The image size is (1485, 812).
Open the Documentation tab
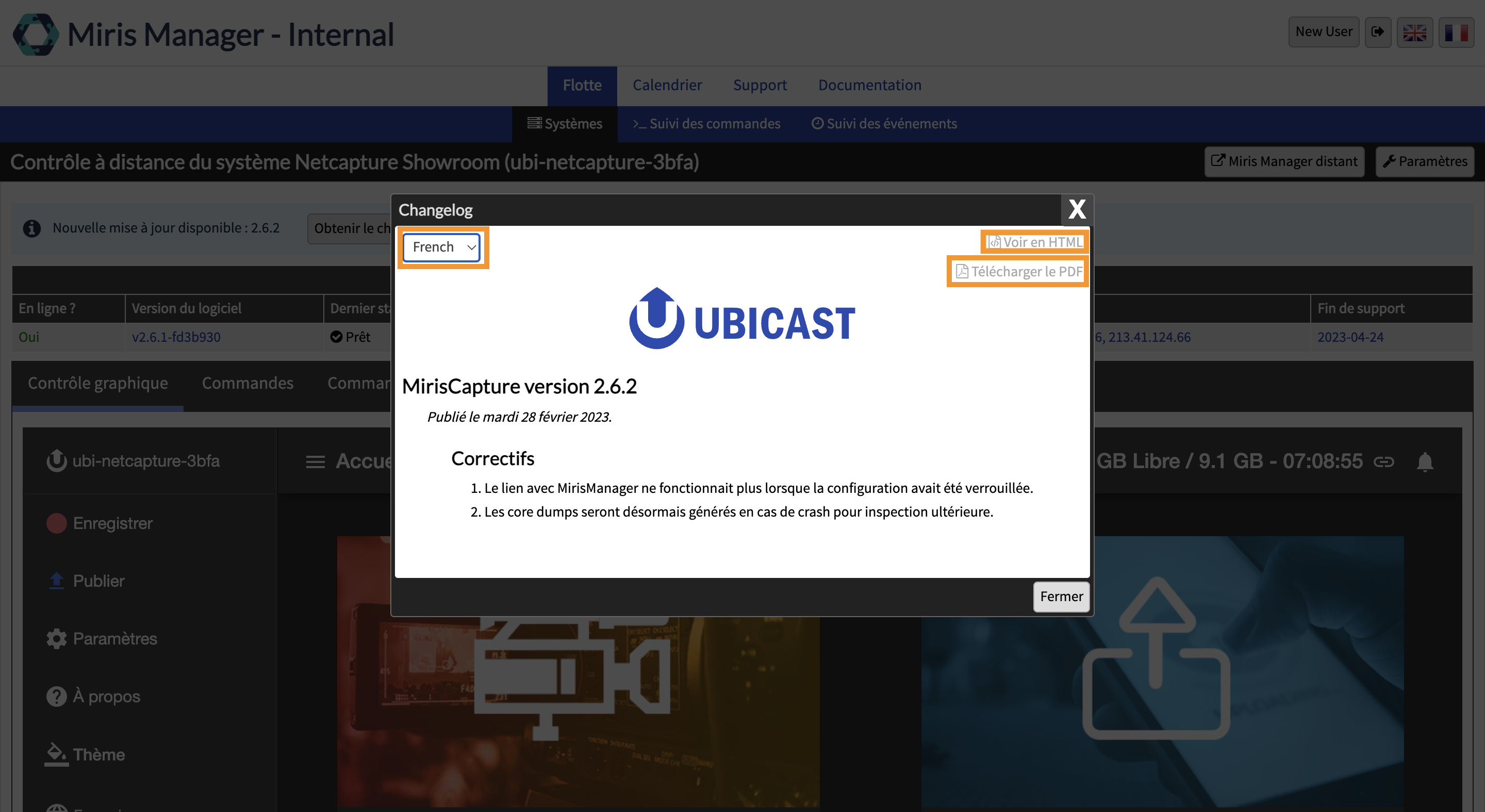[x=869, y=85]
